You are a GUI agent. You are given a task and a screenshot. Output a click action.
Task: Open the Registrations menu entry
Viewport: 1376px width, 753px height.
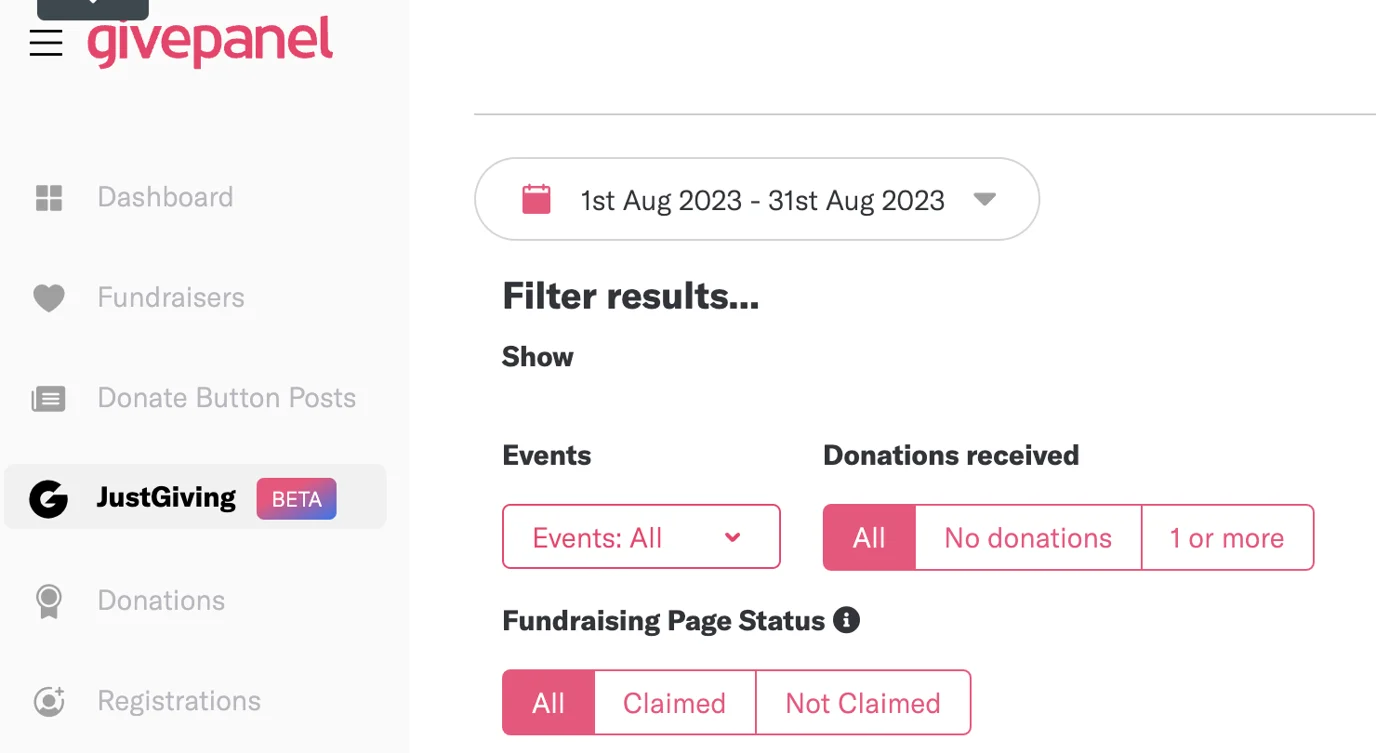click(x=178, y=701)
